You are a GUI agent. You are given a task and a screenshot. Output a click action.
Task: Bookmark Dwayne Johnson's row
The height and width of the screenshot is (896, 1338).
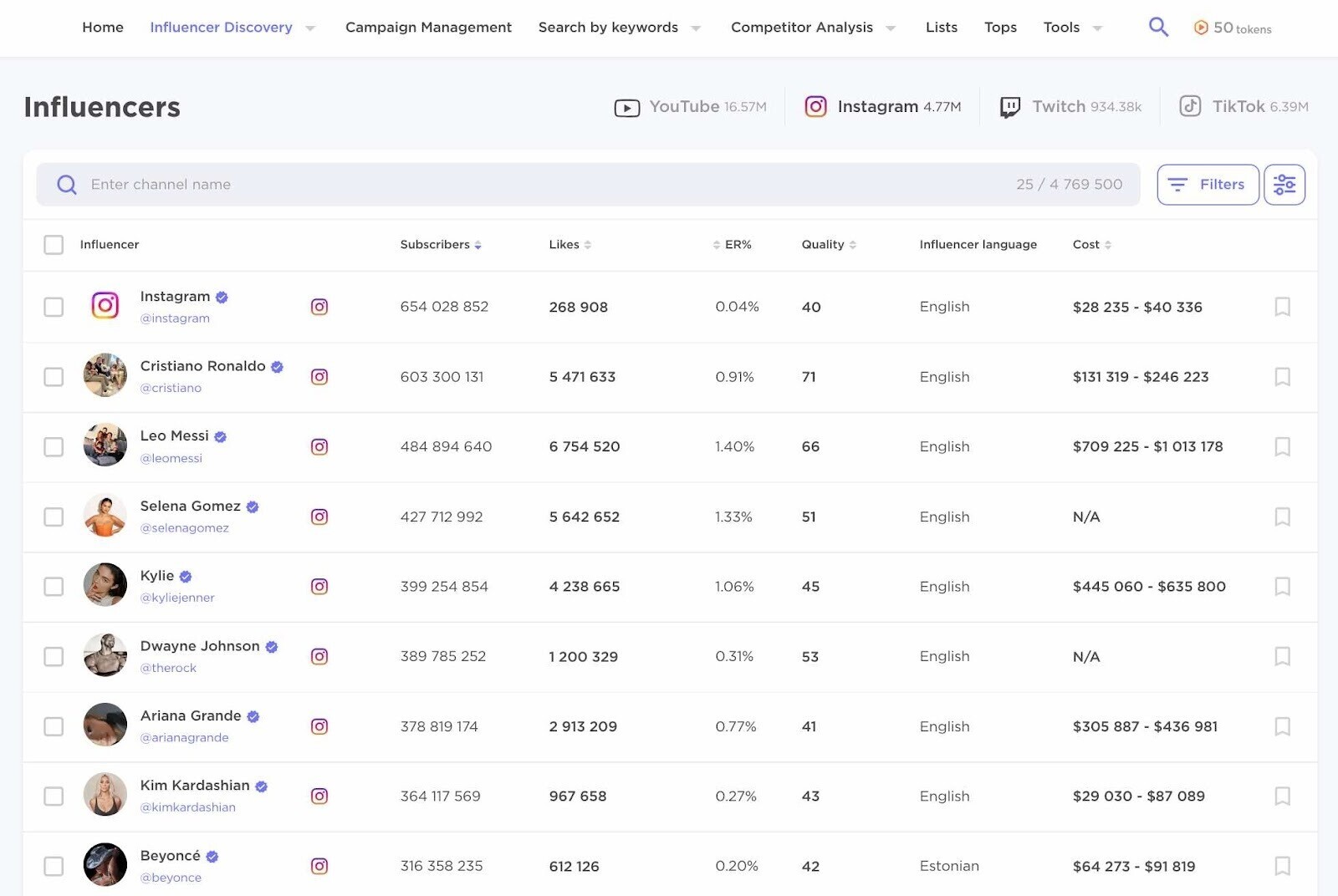click(1282, 656)
